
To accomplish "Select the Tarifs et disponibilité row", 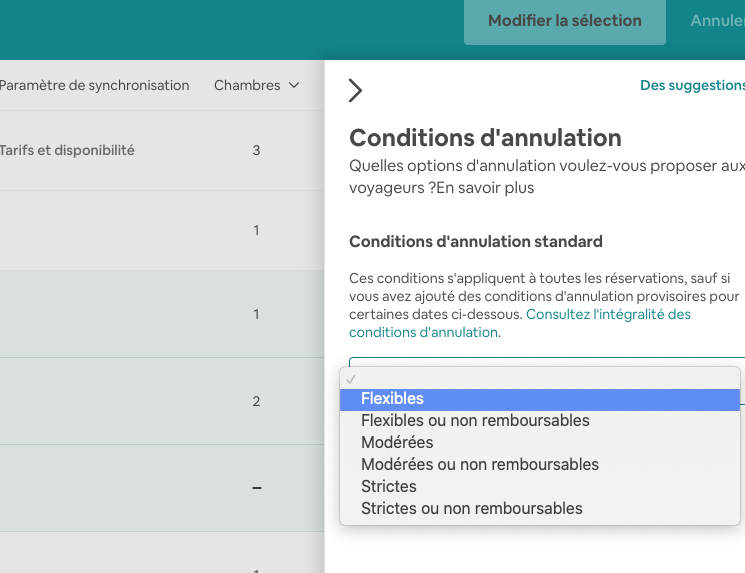I will click(68, 151).
